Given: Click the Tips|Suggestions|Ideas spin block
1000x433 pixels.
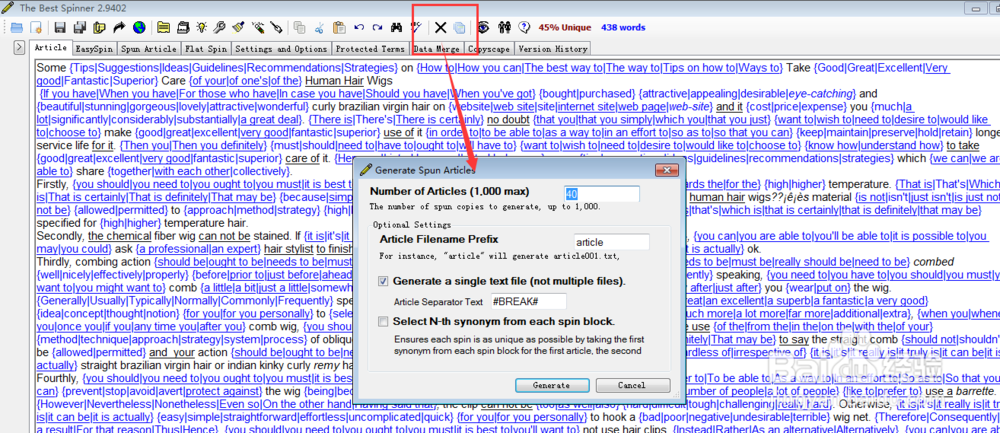Looking at the screenshot, I should click(234, 68).
